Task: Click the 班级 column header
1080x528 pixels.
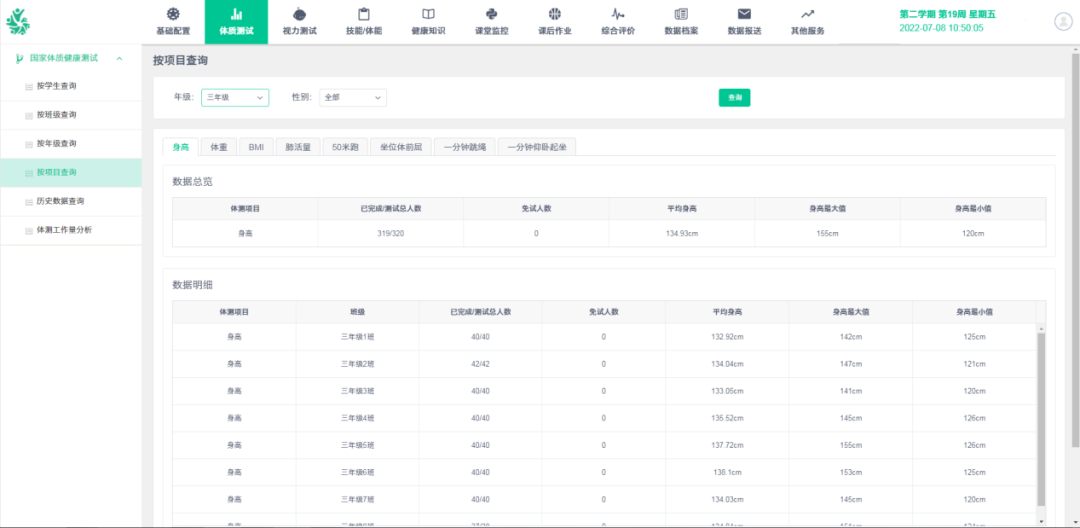Action: click(x=357, y=312)
